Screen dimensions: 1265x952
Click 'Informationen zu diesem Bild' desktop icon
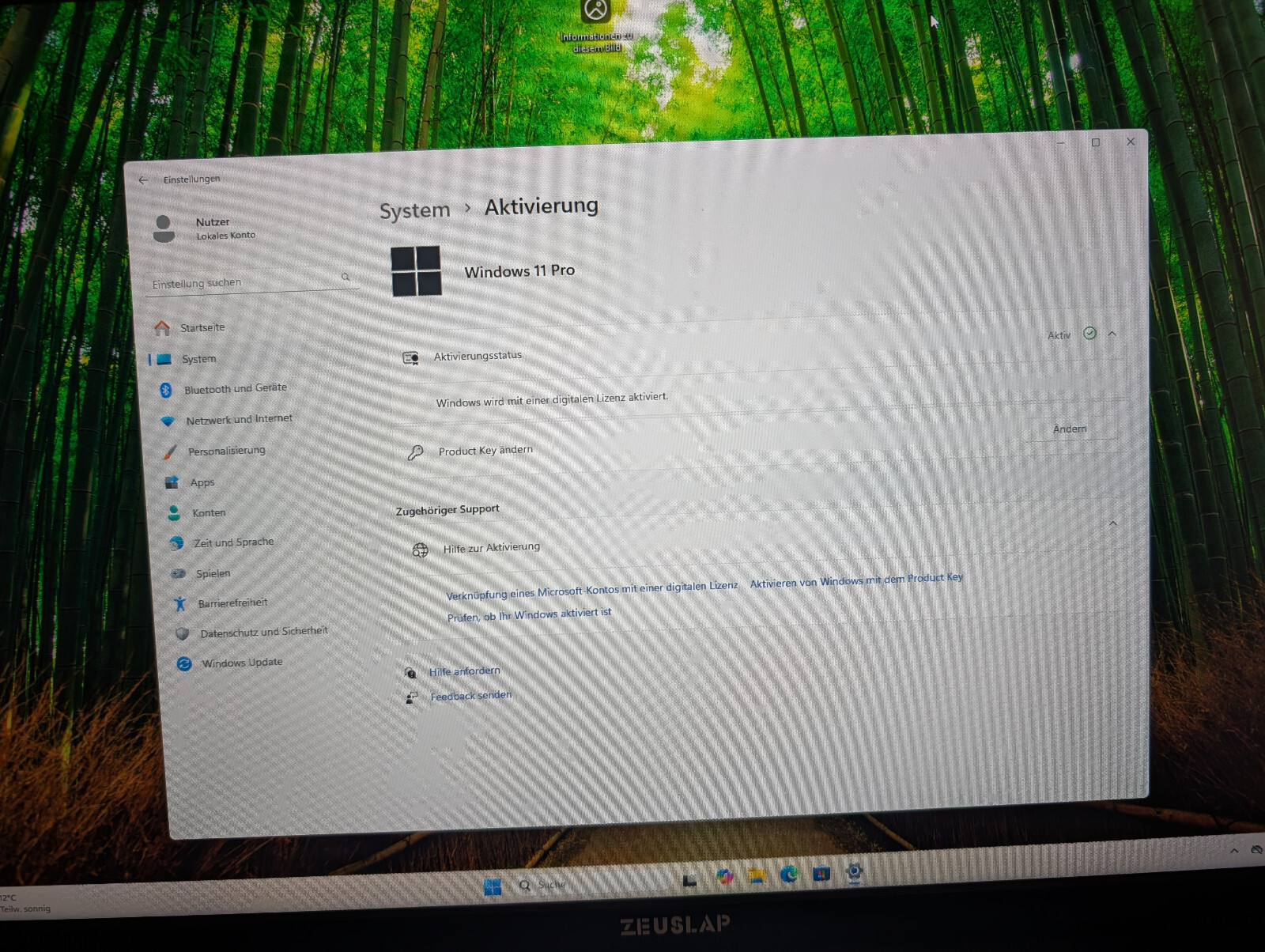point(597,26)
